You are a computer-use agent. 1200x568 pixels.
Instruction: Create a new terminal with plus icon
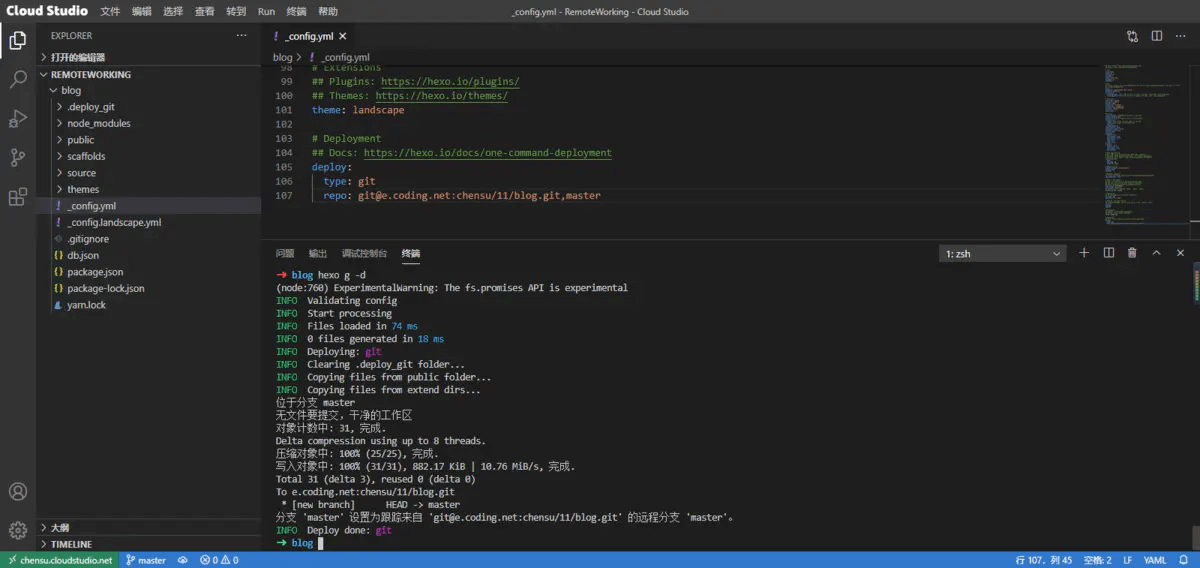(x=1084, y=253)
